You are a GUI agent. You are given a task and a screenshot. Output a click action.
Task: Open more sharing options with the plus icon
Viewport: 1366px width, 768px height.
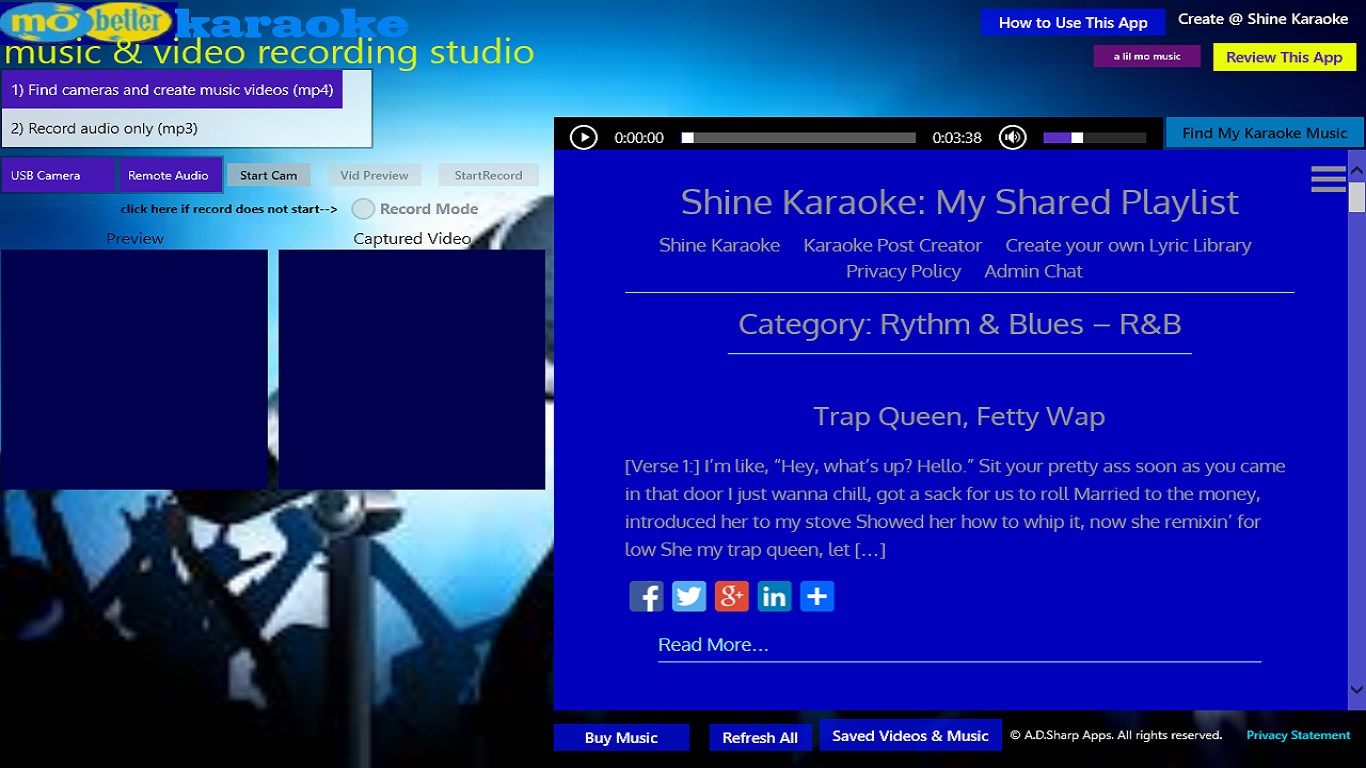tap(817, 596)
